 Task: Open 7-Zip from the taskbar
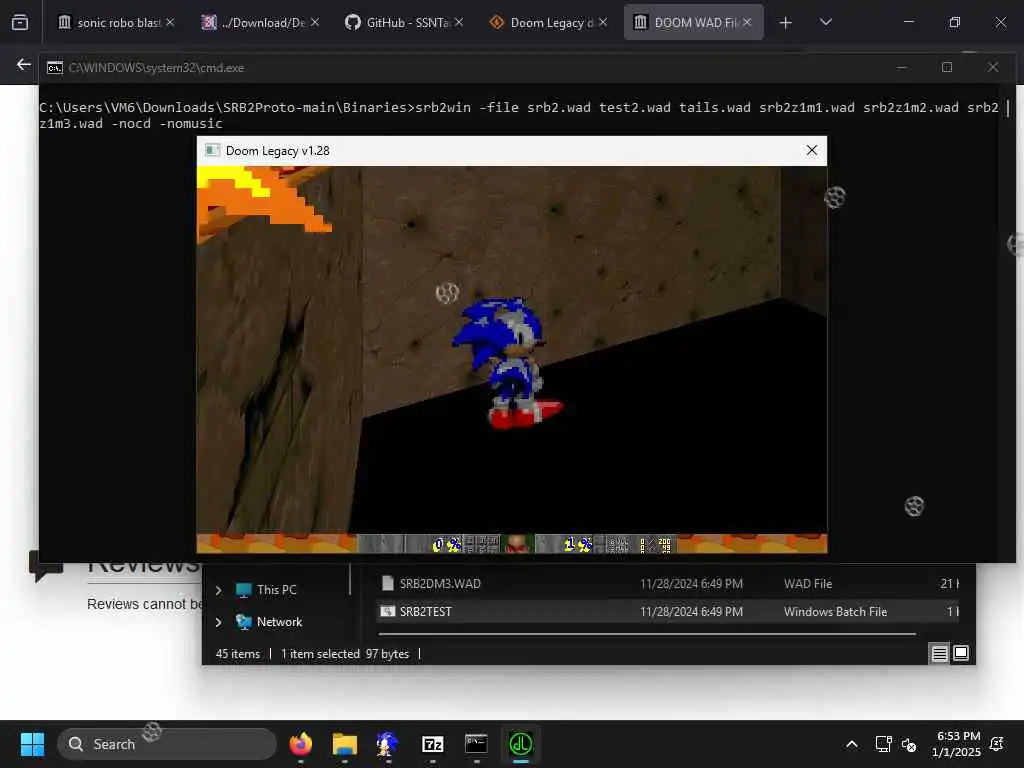[432, 744]
